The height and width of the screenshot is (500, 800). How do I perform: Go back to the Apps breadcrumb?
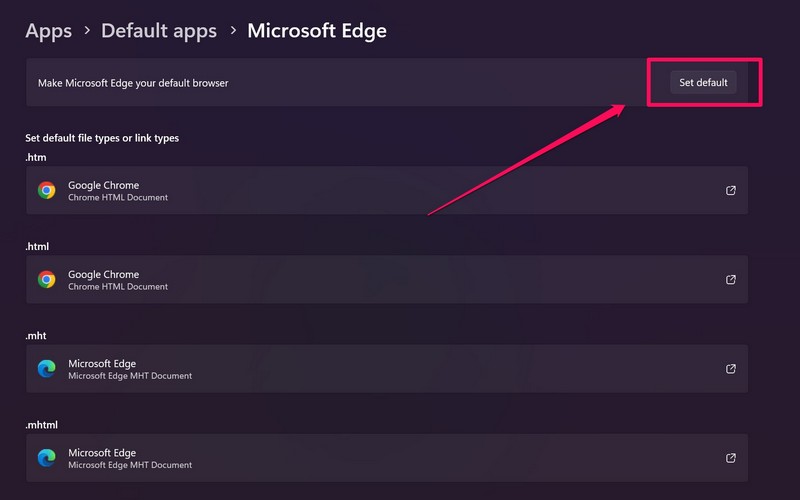coord(48,31)
